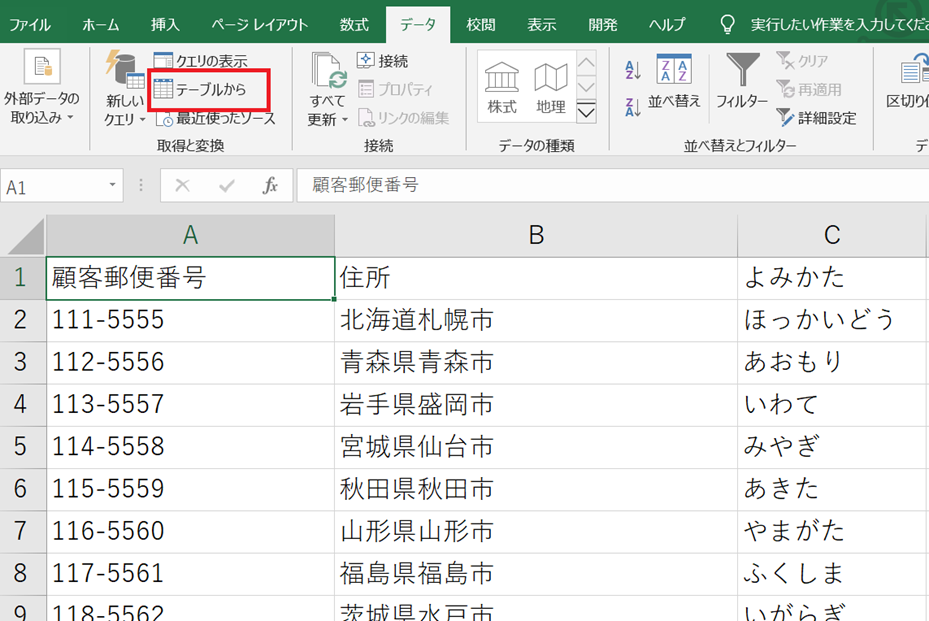Image resolution: width=929 pixels, height=621 pixels.
Task: Open the Formulas (数式) ribbon tab
Action: [x=353, y=24]
